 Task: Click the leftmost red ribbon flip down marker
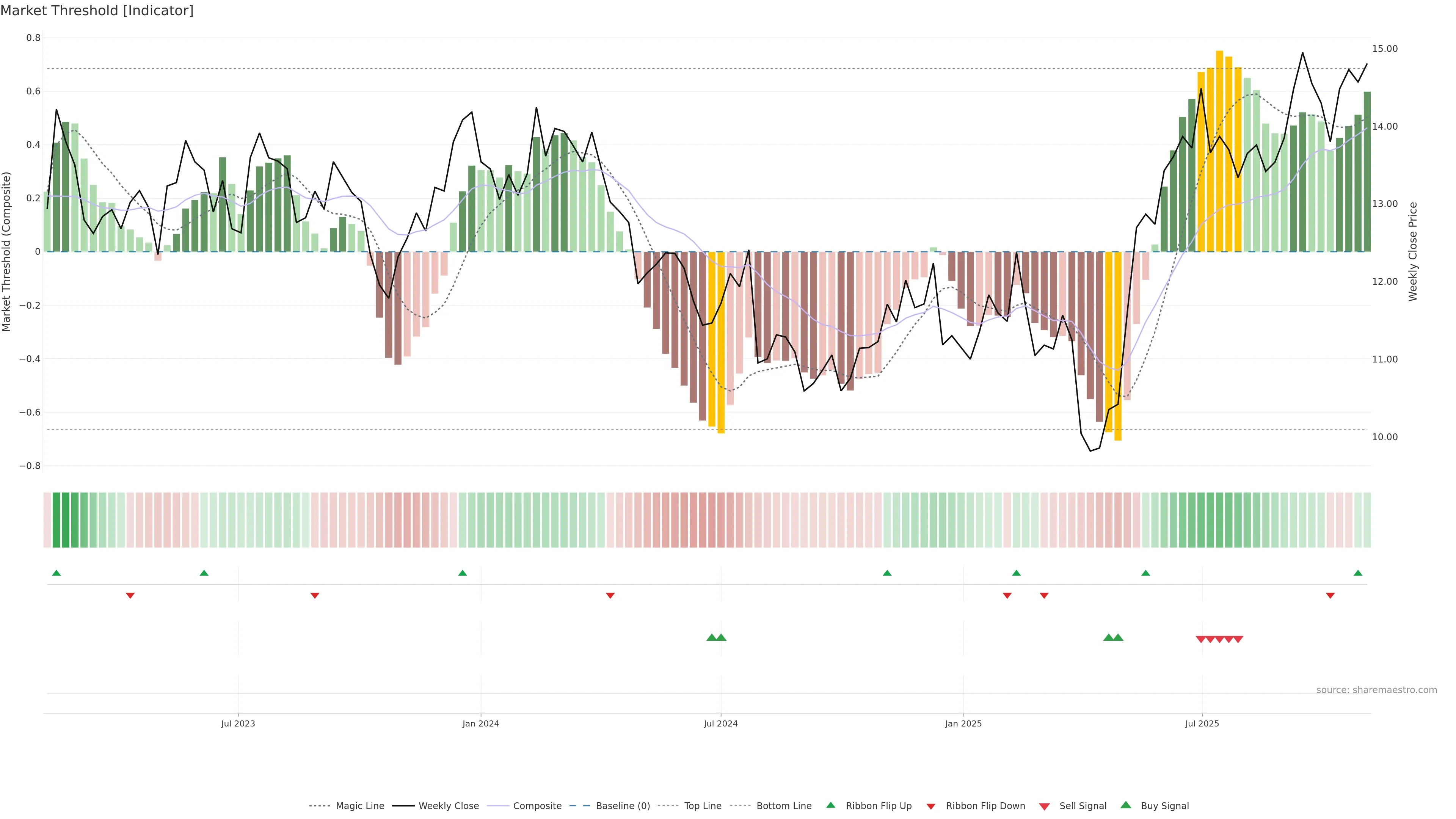pos(130,596)
